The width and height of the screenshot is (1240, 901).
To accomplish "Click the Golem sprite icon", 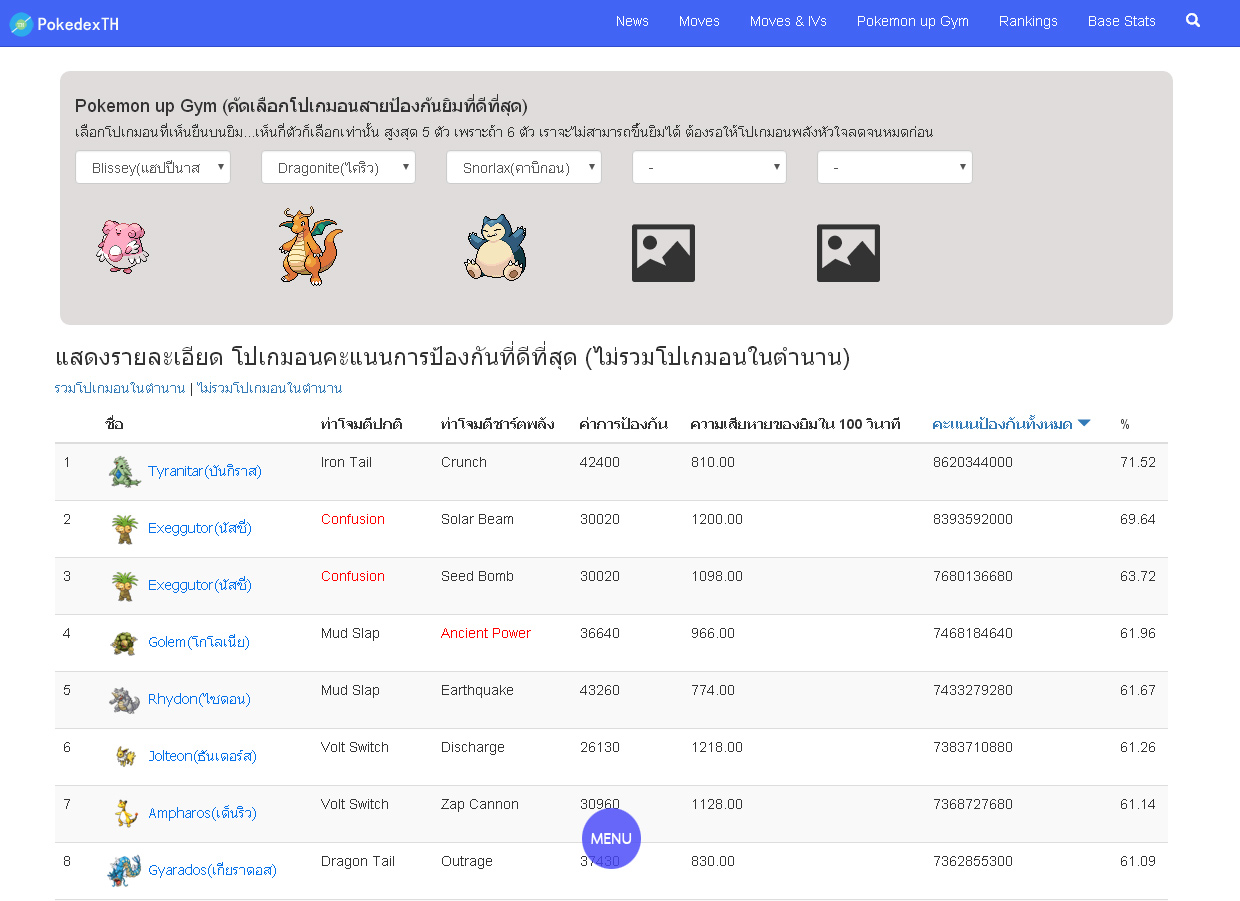I will (124, 643).
